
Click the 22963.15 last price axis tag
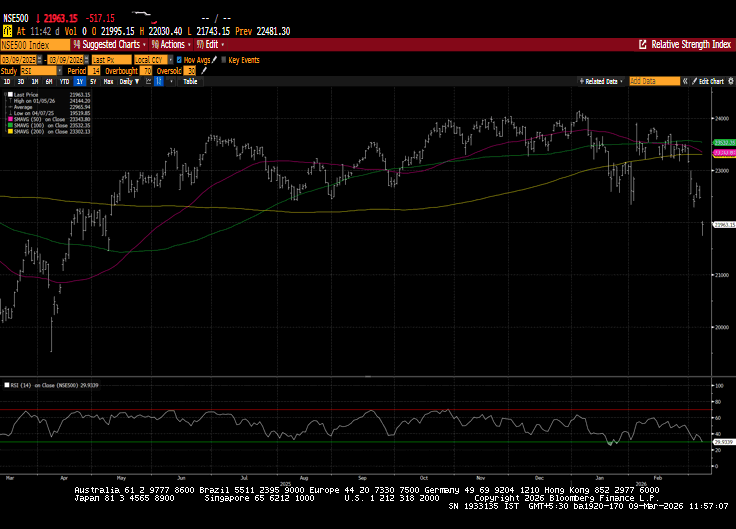[x=724, y=225]
